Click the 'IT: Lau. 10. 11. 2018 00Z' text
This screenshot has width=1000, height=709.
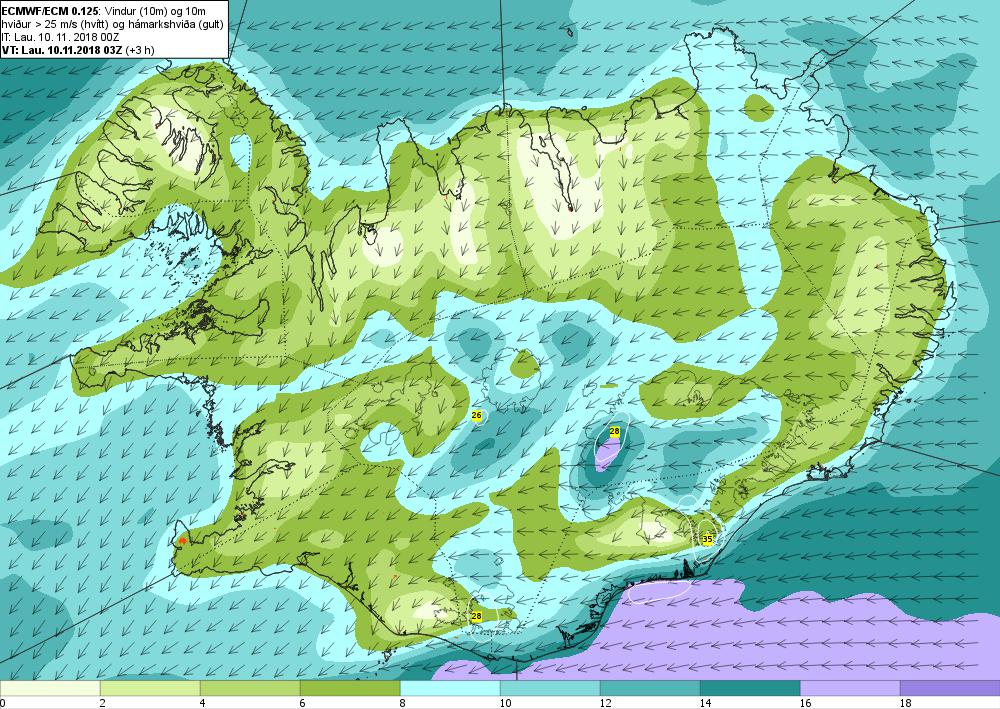pos(61,37)
